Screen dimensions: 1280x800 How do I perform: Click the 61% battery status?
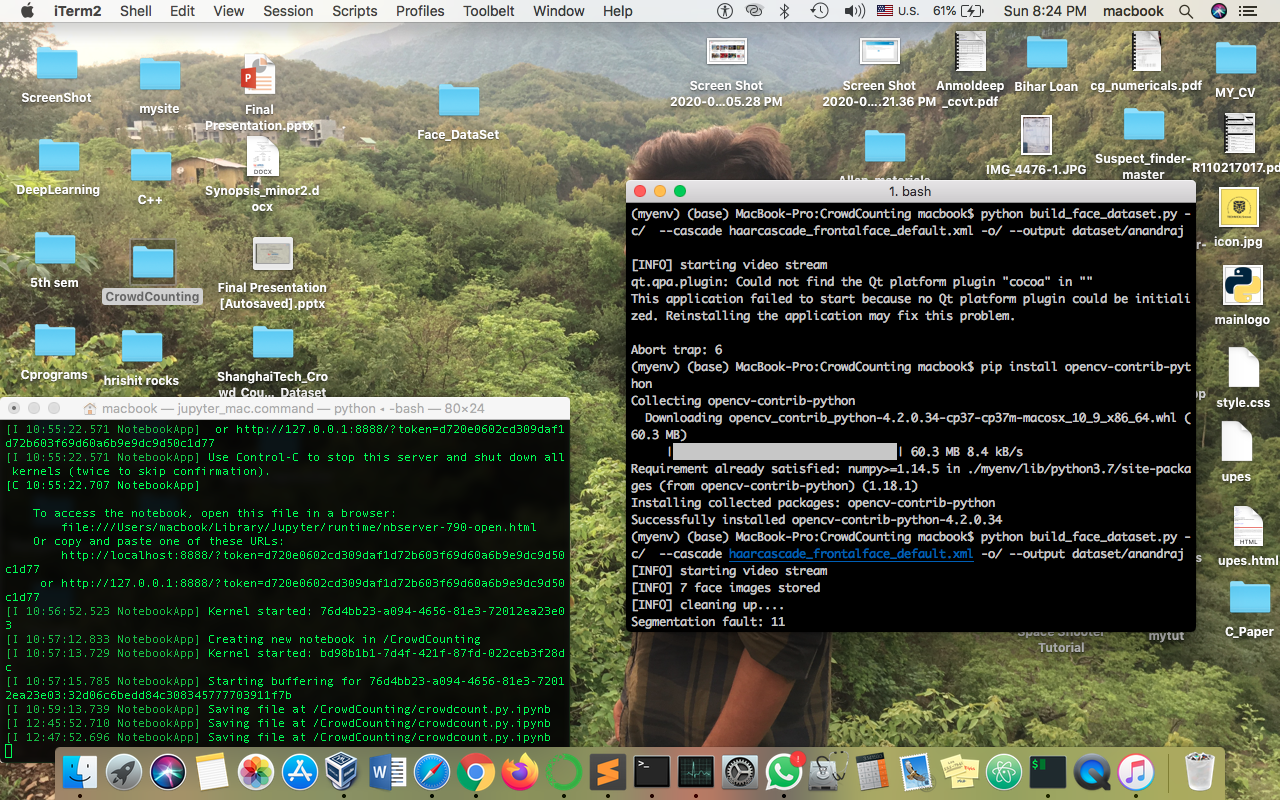pyautogui.click(x=959, y=11)
